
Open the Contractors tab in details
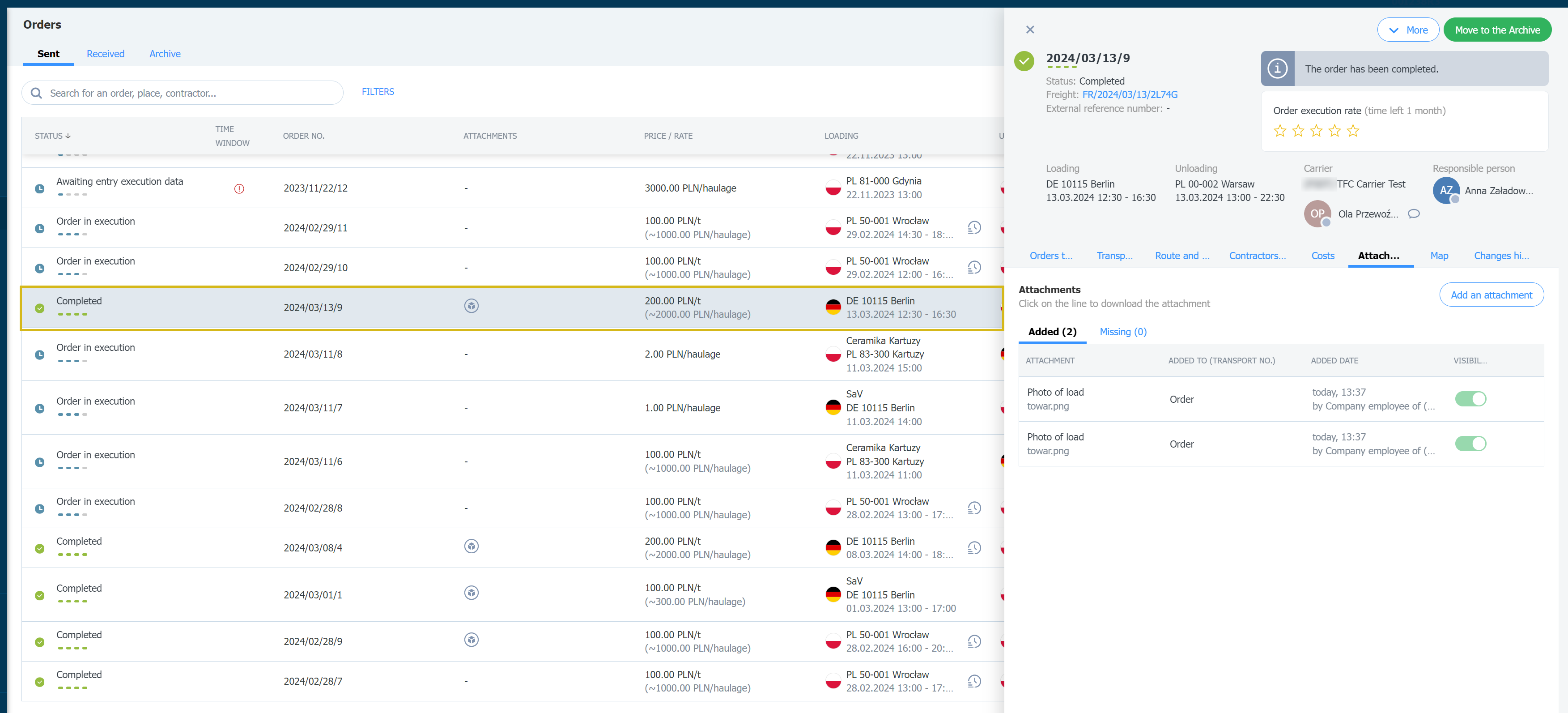coord(1257,256)
